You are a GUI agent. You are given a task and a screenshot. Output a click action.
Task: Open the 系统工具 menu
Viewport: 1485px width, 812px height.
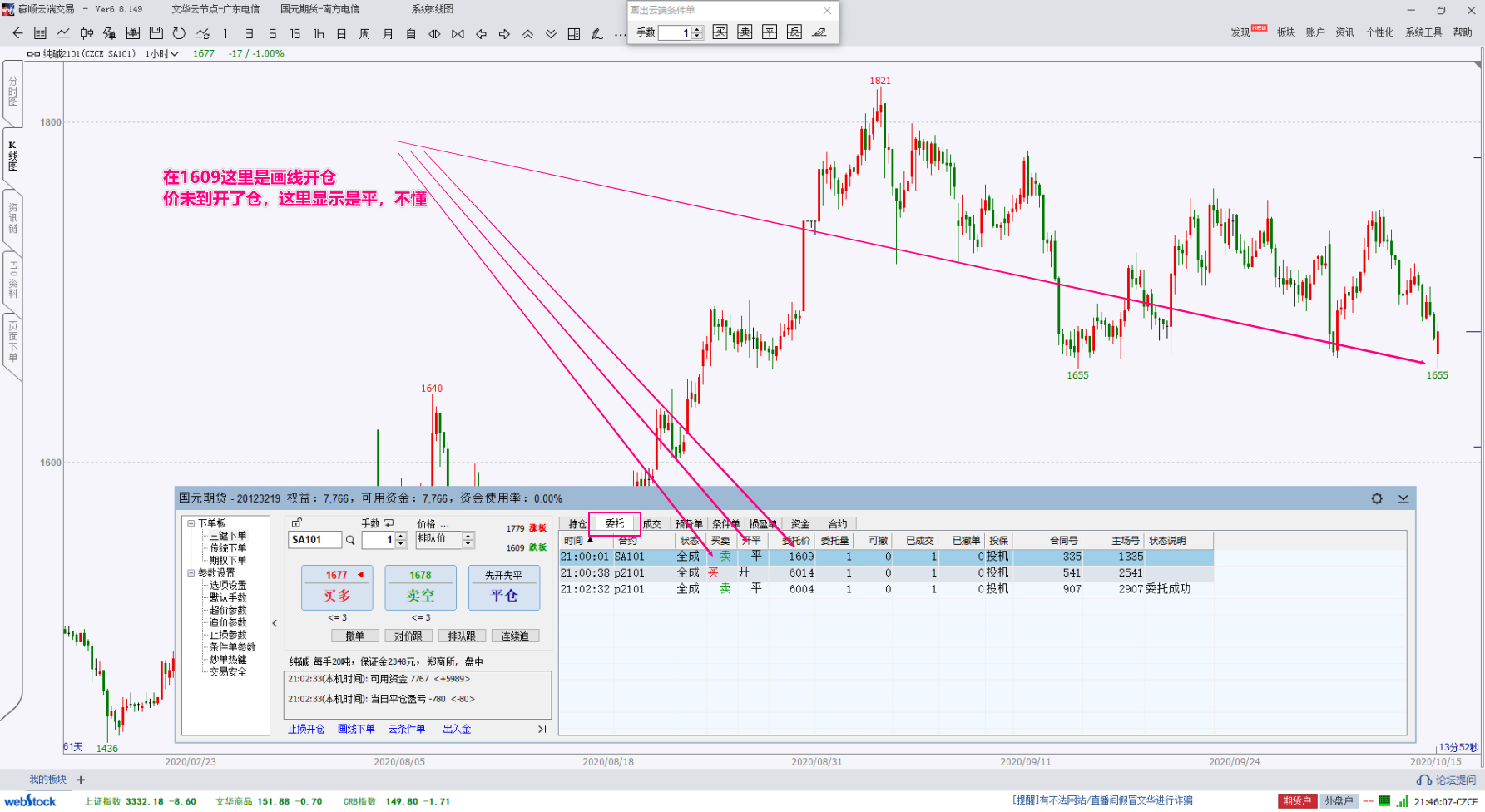(x=1423, y=32)
